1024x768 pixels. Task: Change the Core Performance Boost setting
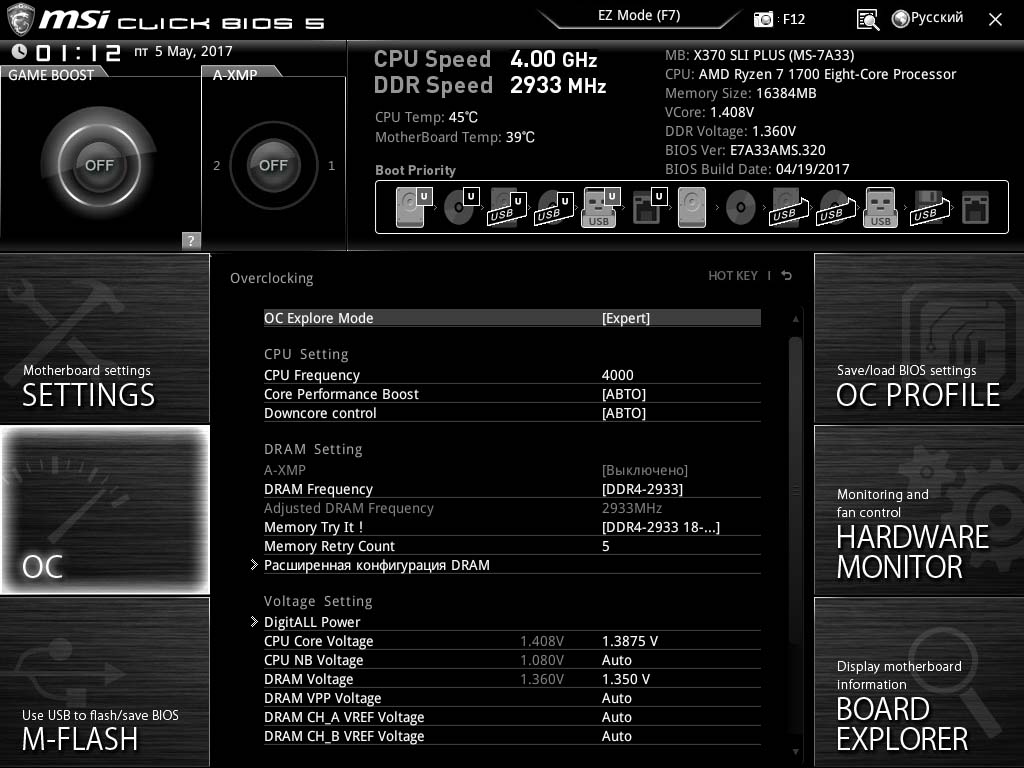point(512,394)
